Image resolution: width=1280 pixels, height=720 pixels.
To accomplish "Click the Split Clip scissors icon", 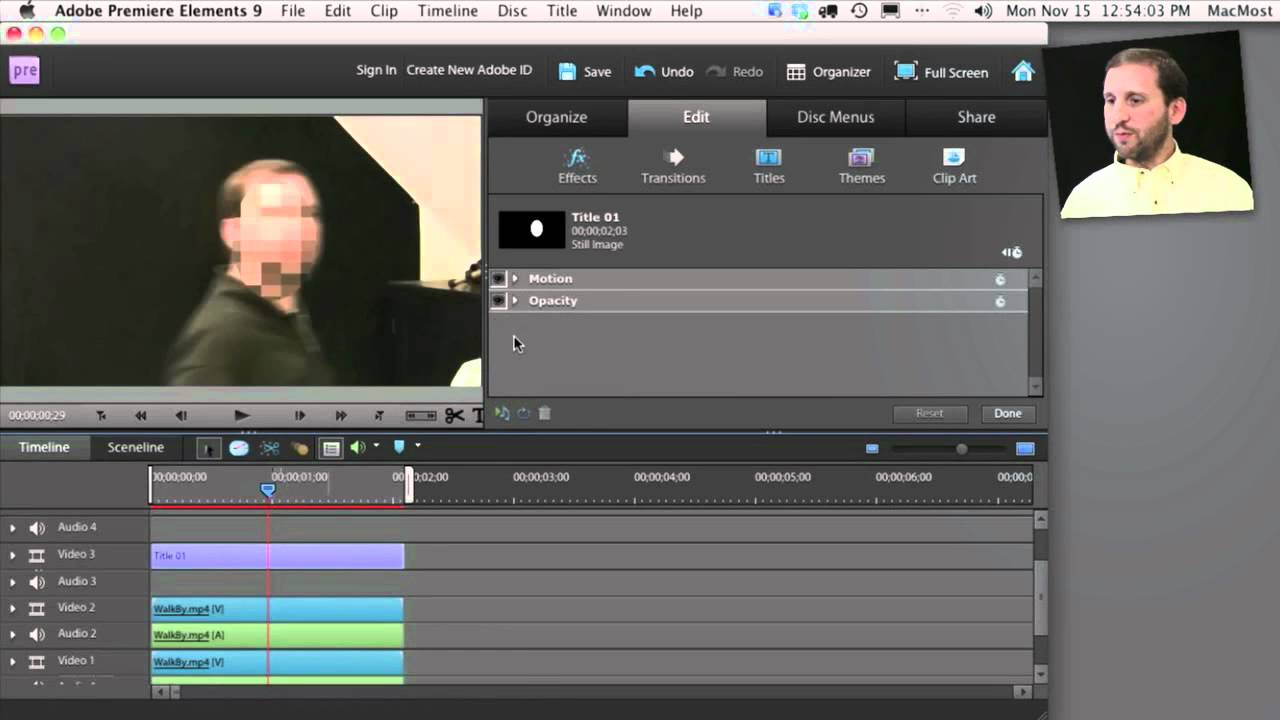I will click(x=454, y=415).
